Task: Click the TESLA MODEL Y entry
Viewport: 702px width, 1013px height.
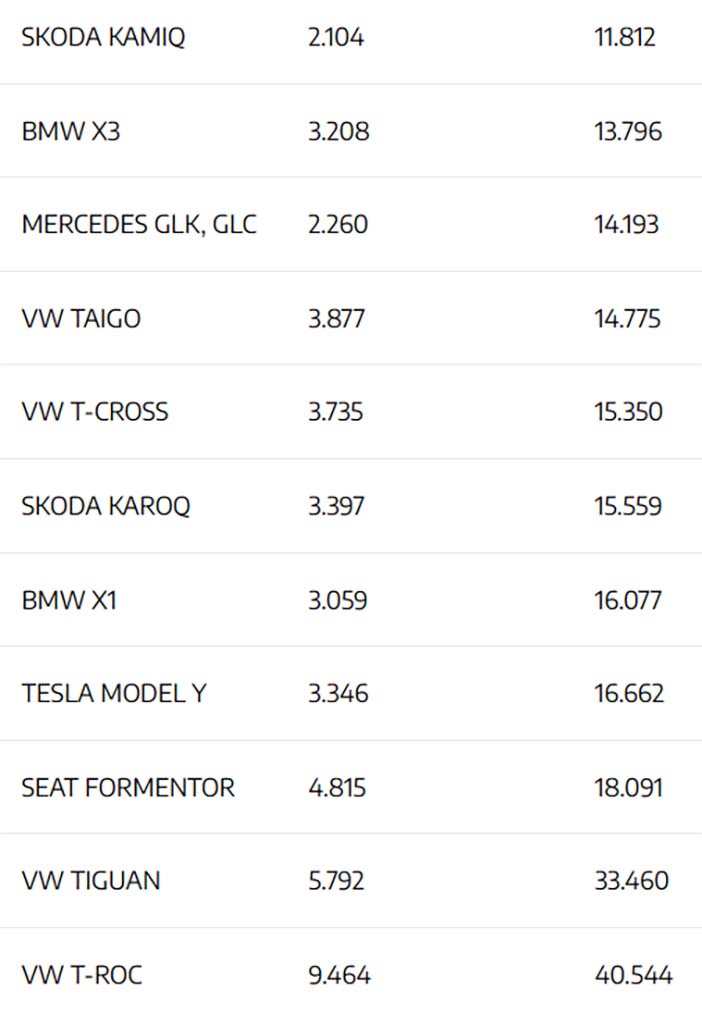Action: coord(114,693)
